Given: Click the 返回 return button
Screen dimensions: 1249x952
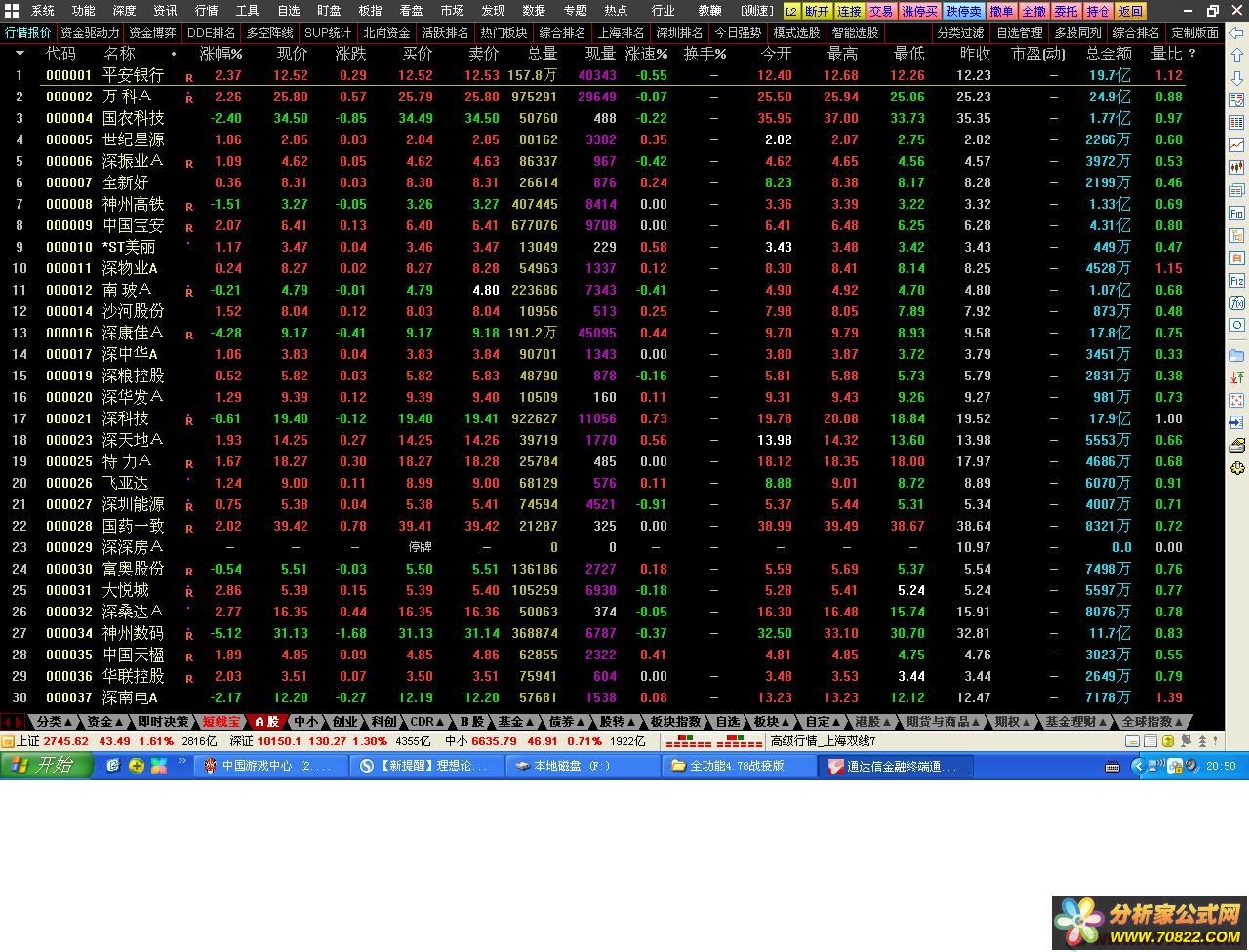Looking at the screenshot, I should [x=1130, y=11].
